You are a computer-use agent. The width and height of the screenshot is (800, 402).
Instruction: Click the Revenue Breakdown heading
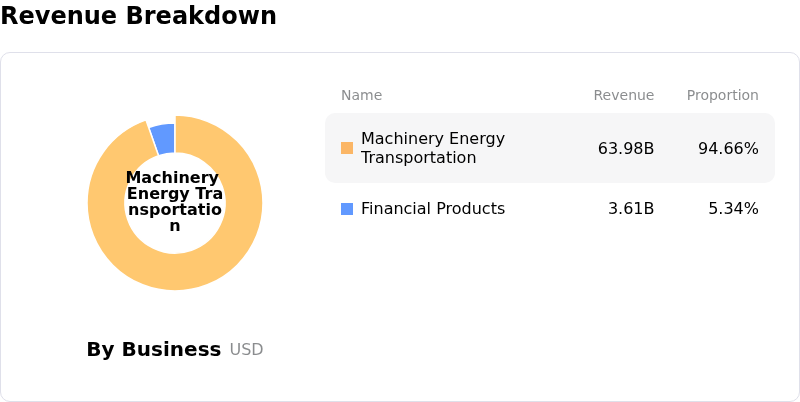[x=138, y=16]
